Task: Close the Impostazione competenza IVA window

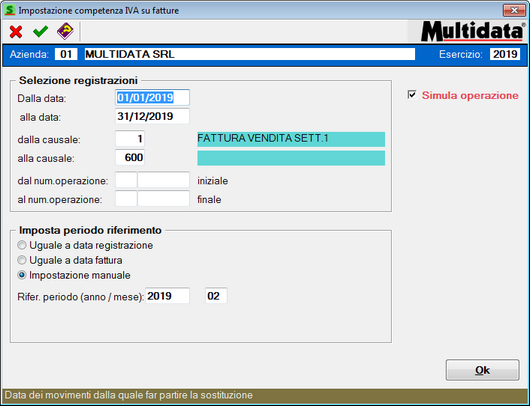Action: click(x=514, y=10)
